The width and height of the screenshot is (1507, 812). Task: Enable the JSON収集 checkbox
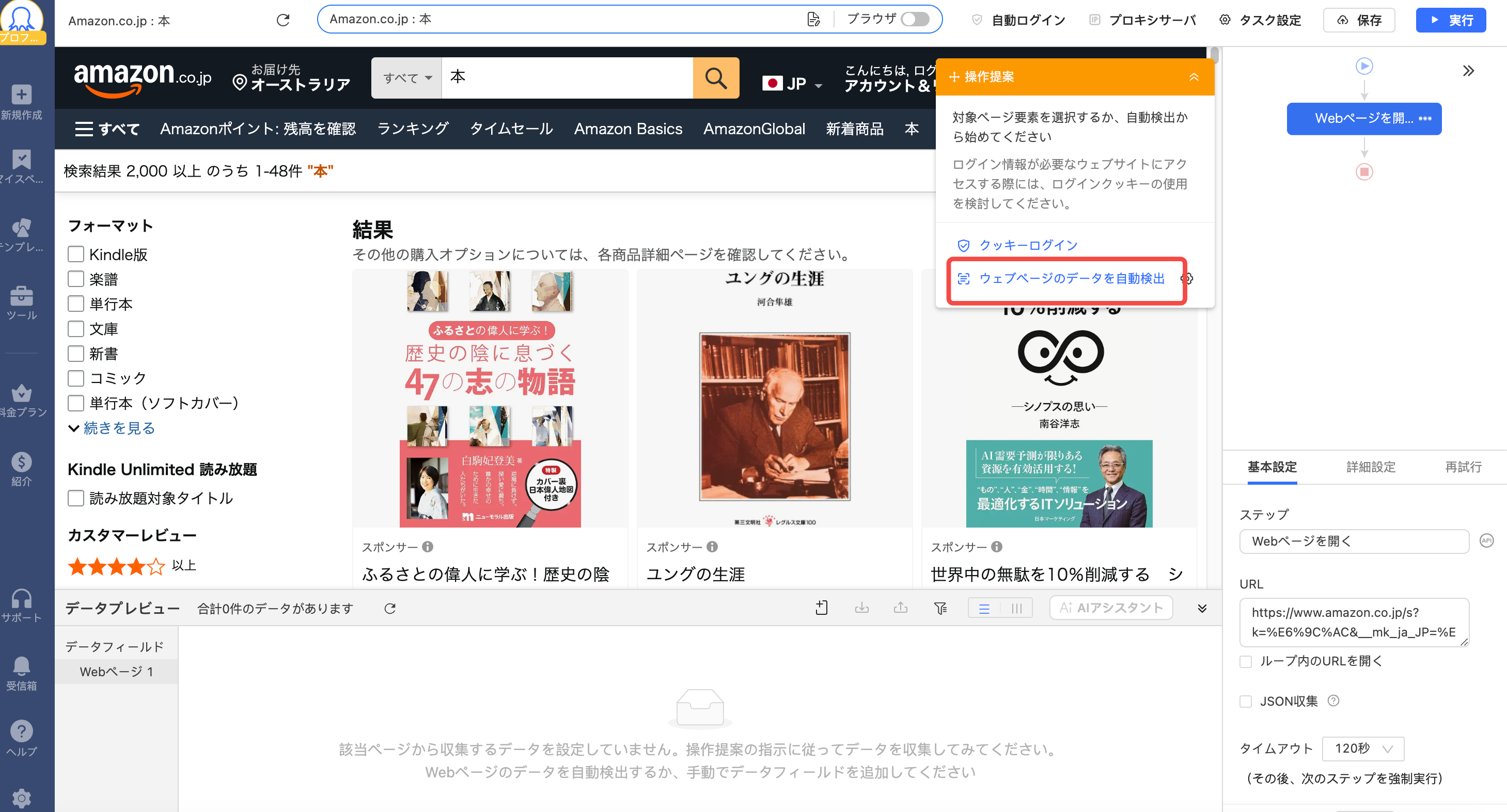[x=1246, y=701]
